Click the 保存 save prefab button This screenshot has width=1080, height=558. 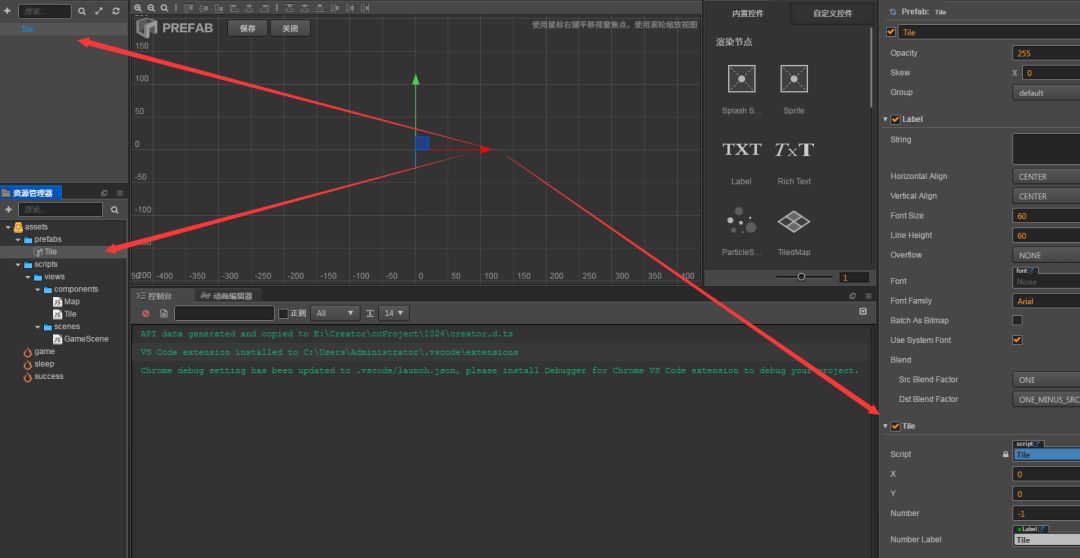tap(247, 28)
